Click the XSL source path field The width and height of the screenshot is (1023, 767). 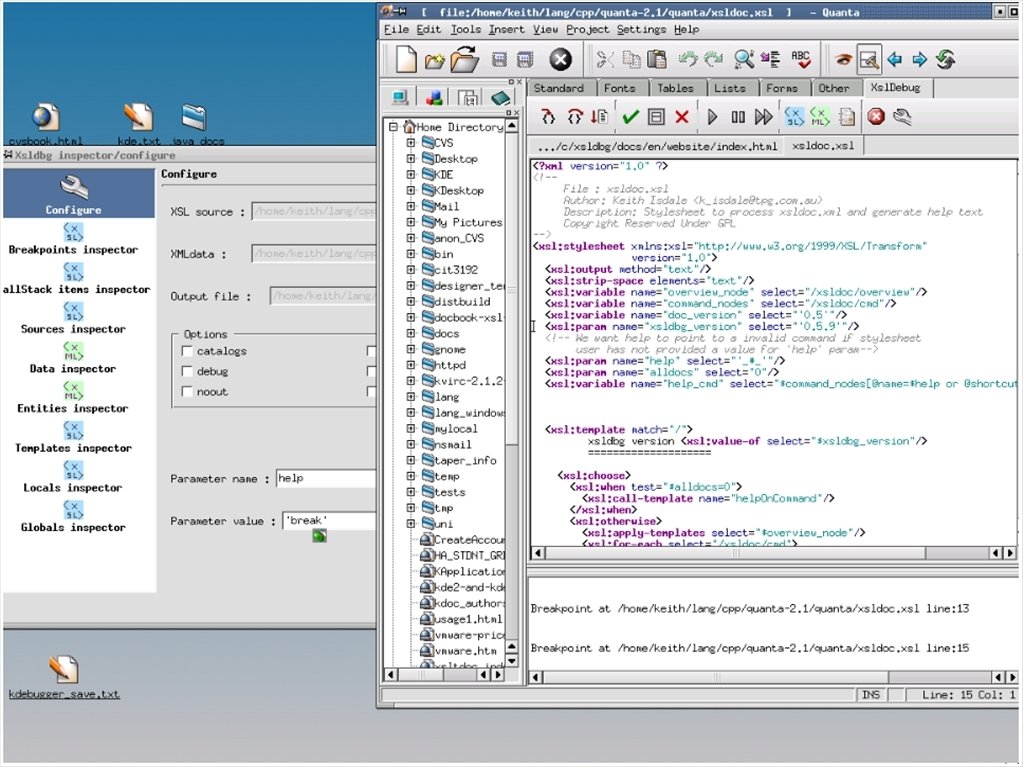314,211
